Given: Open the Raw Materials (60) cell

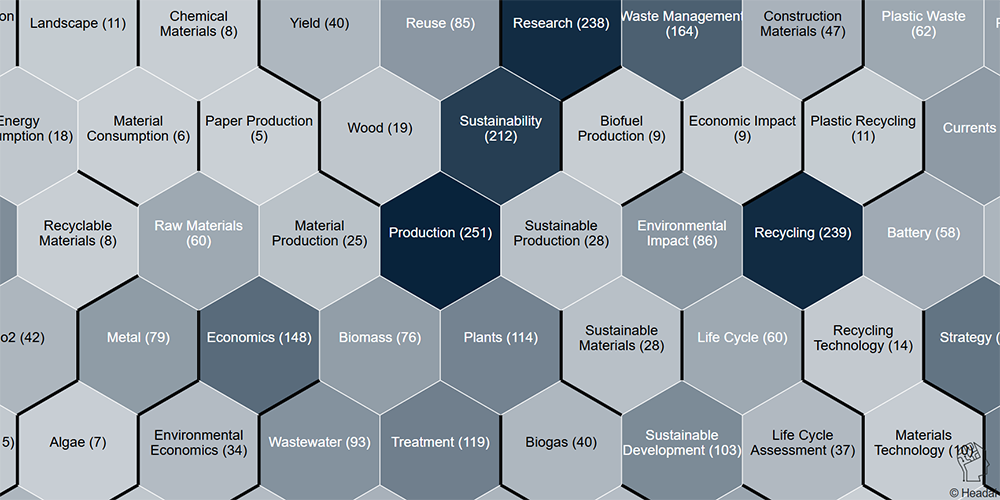Looking at the screenshot, I should [198, 233].
